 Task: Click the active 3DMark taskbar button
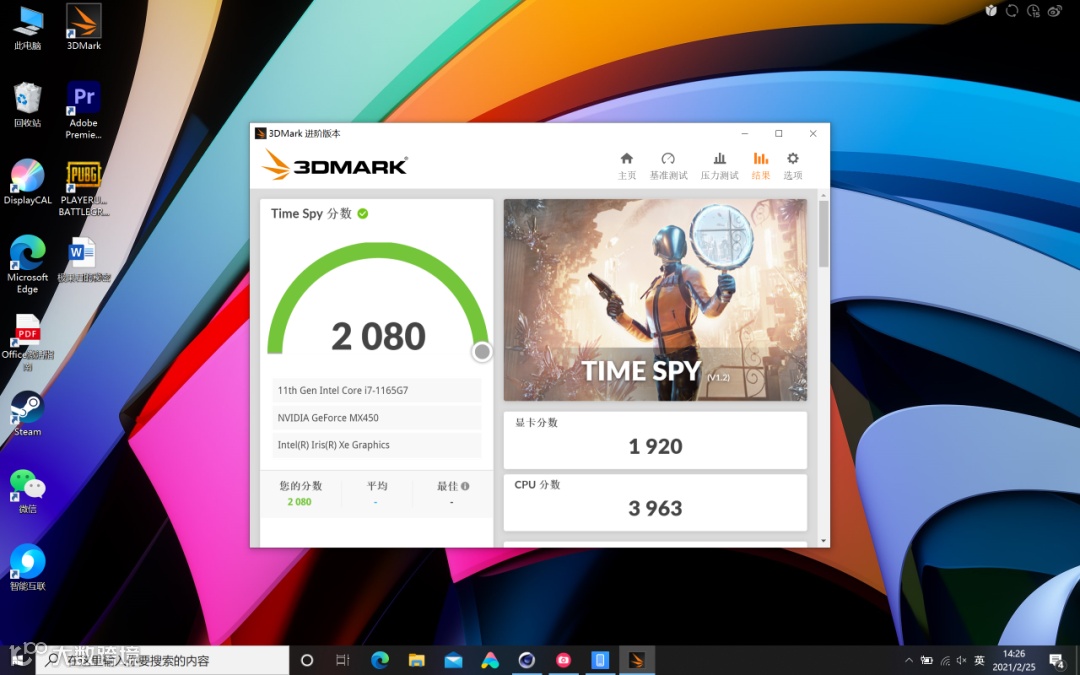click(637, 660)
